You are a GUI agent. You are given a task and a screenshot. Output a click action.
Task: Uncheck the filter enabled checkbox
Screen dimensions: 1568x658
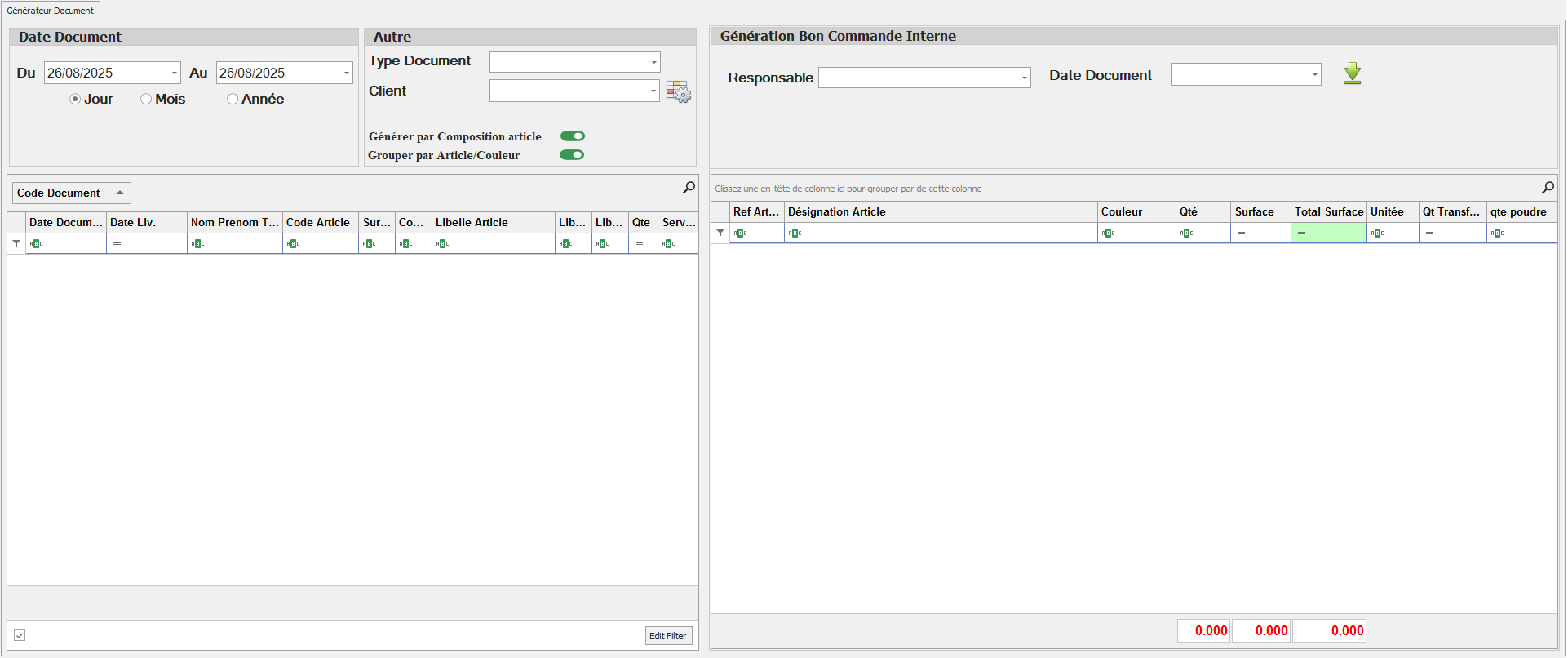[20, 635]
